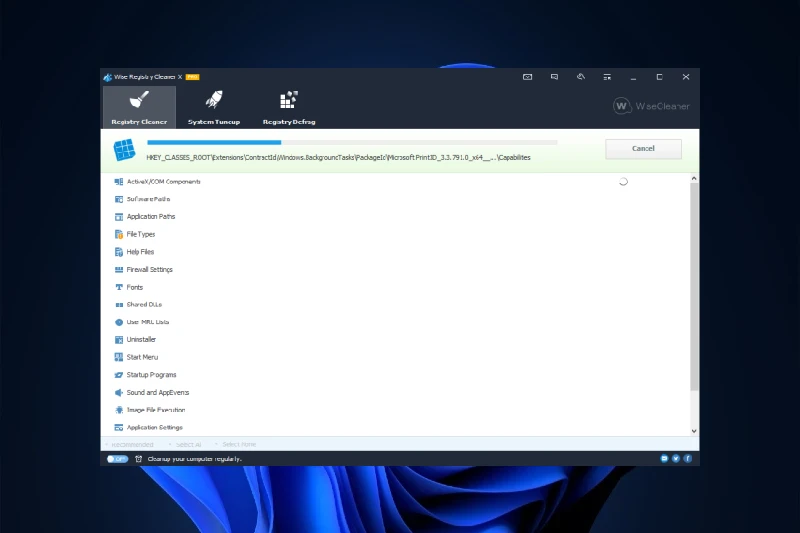Open the mail envelope icon in title bar
This screenshot has height=533, width=800.
528,77
